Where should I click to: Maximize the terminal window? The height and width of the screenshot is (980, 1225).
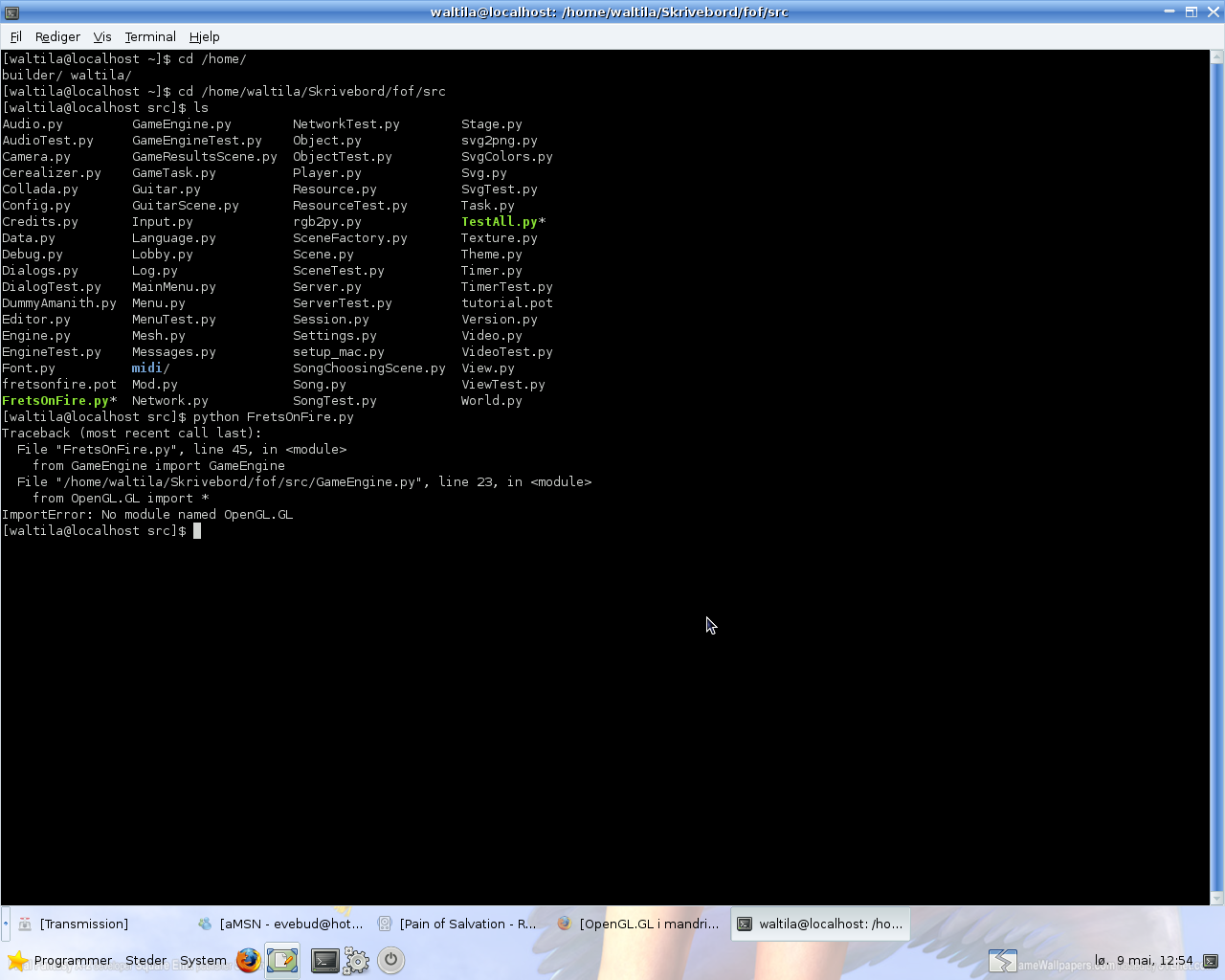1192,11
